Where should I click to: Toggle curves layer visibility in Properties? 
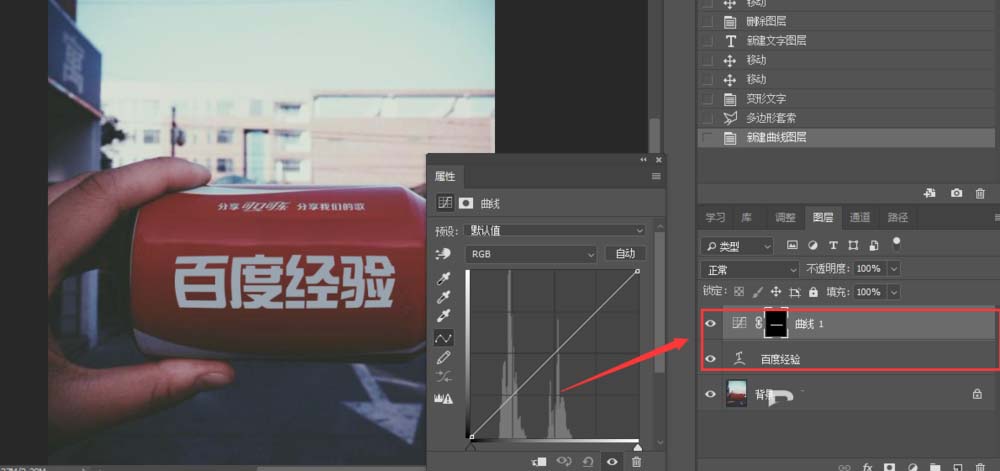[x=612, y=461]
